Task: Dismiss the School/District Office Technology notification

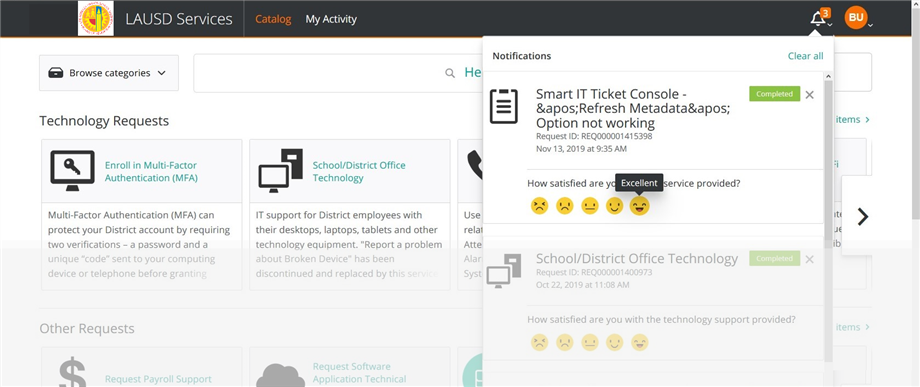Action: (810, 259)
